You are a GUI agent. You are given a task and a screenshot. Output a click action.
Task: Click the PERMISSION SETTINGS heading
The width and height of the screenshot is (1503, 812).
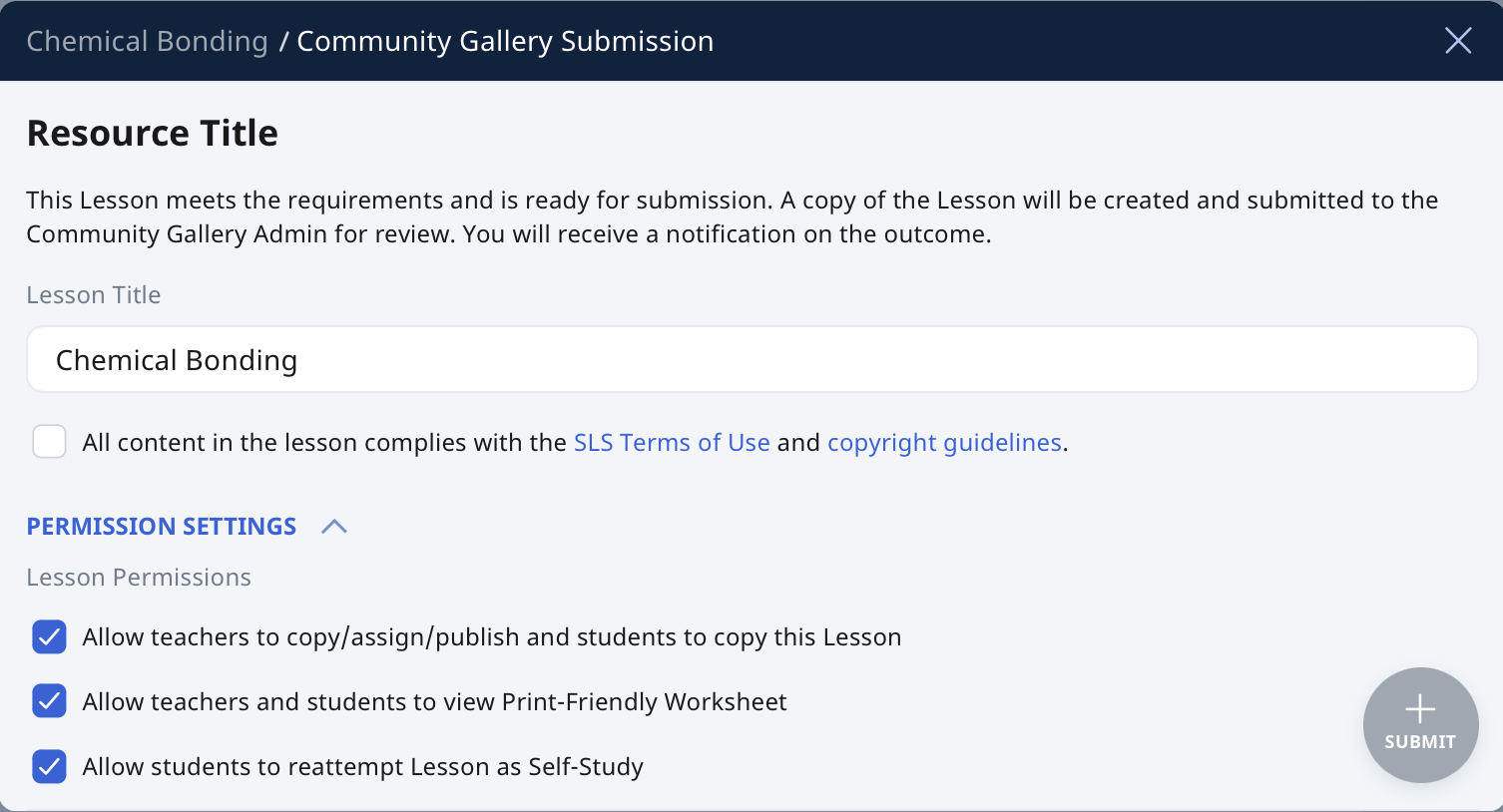pyautogui.click(x=162, y=527)
